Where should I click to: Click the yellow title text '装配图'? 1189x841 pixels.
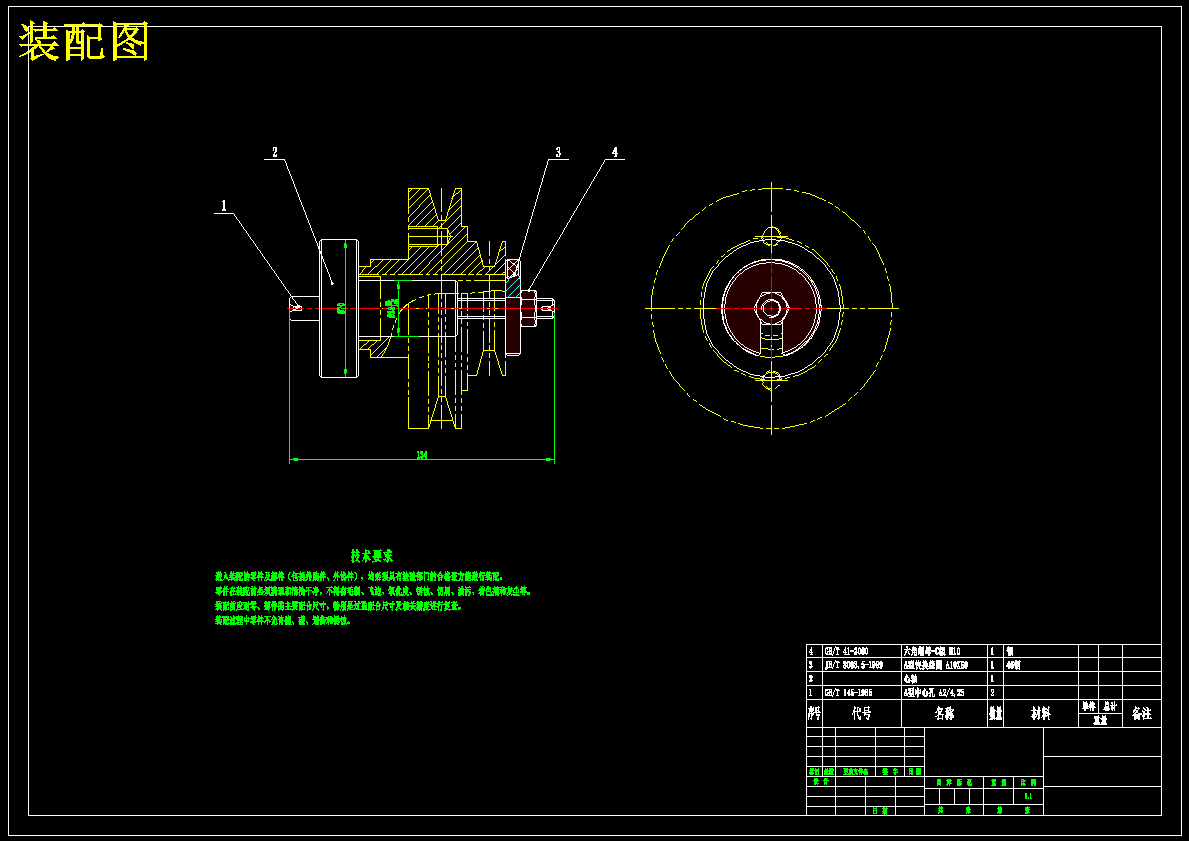click(83, 42)
